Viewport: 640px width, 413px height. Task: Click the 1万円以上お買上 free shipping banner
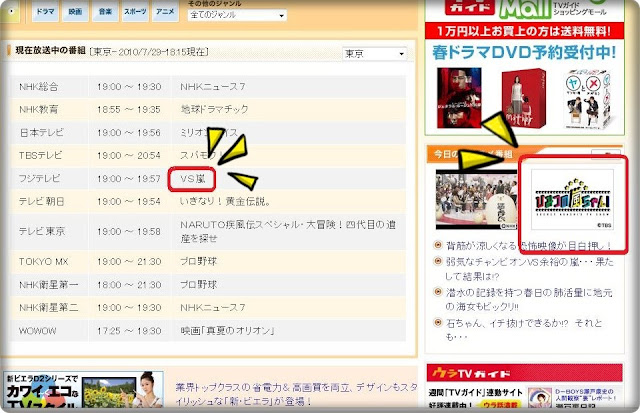524,31
